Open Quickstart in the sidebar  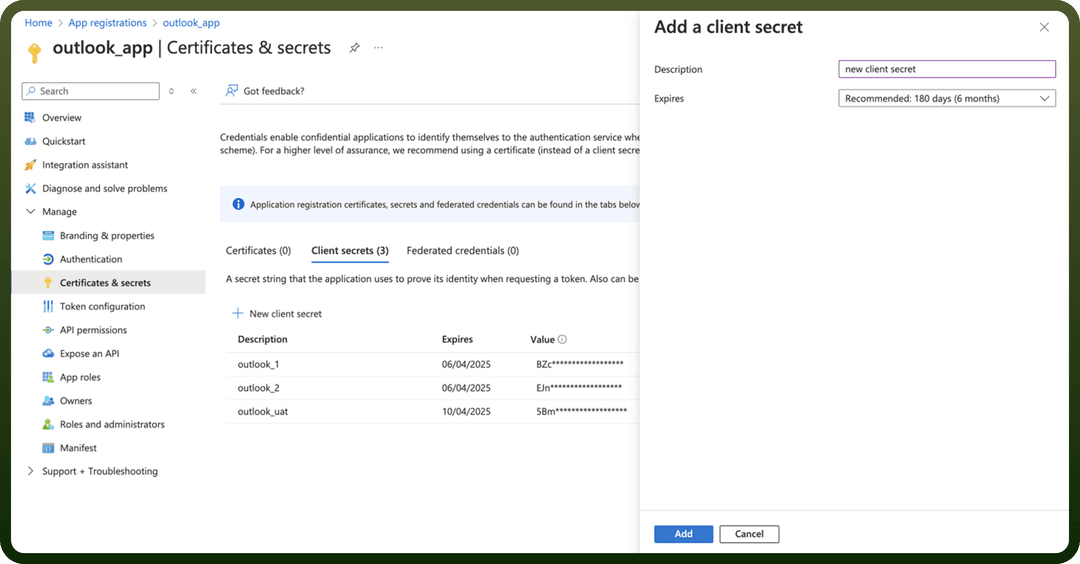click(63, 141)
